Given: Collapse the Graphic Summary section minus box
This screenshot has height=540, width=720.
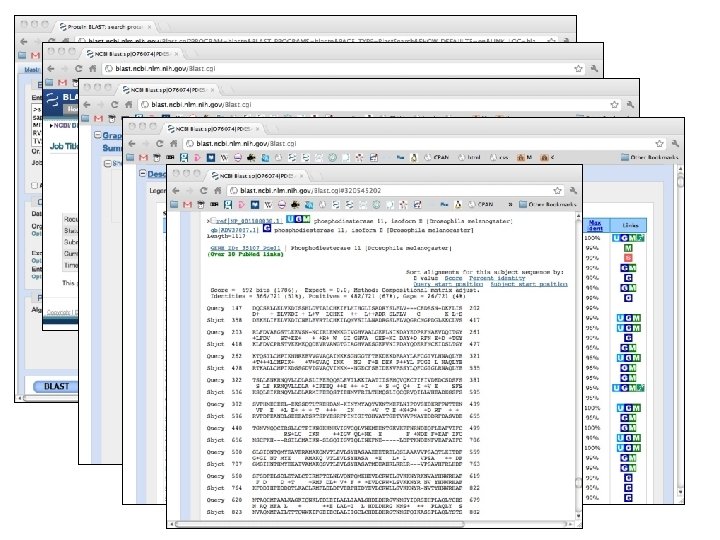Looking at the screenshot, I should (97, 135).
